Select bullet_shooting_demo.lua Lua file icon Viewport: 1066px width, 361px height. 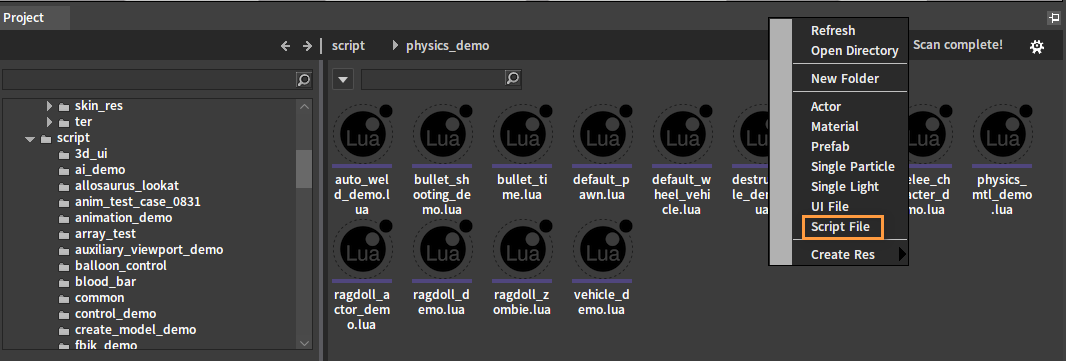tap(443, 134)
